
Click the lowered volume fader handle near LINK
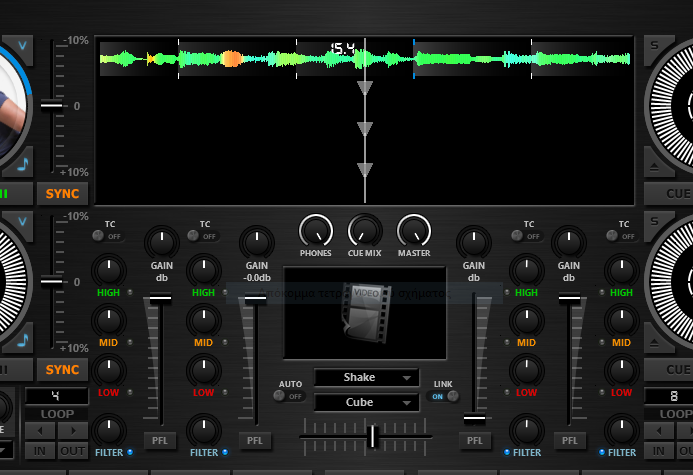click(474, 418)
